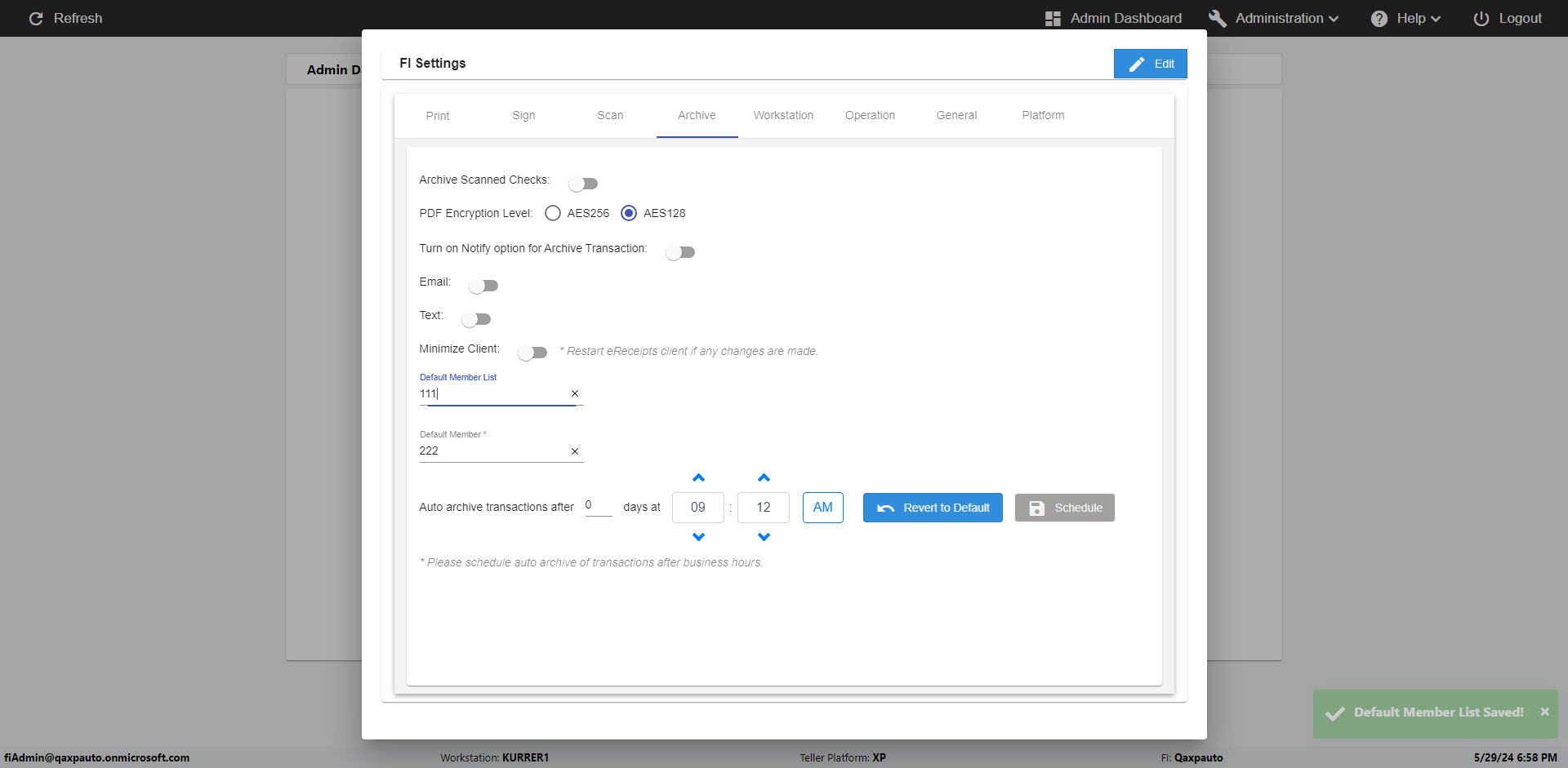Click the minutes field showing 12

[x=764, y=508]
